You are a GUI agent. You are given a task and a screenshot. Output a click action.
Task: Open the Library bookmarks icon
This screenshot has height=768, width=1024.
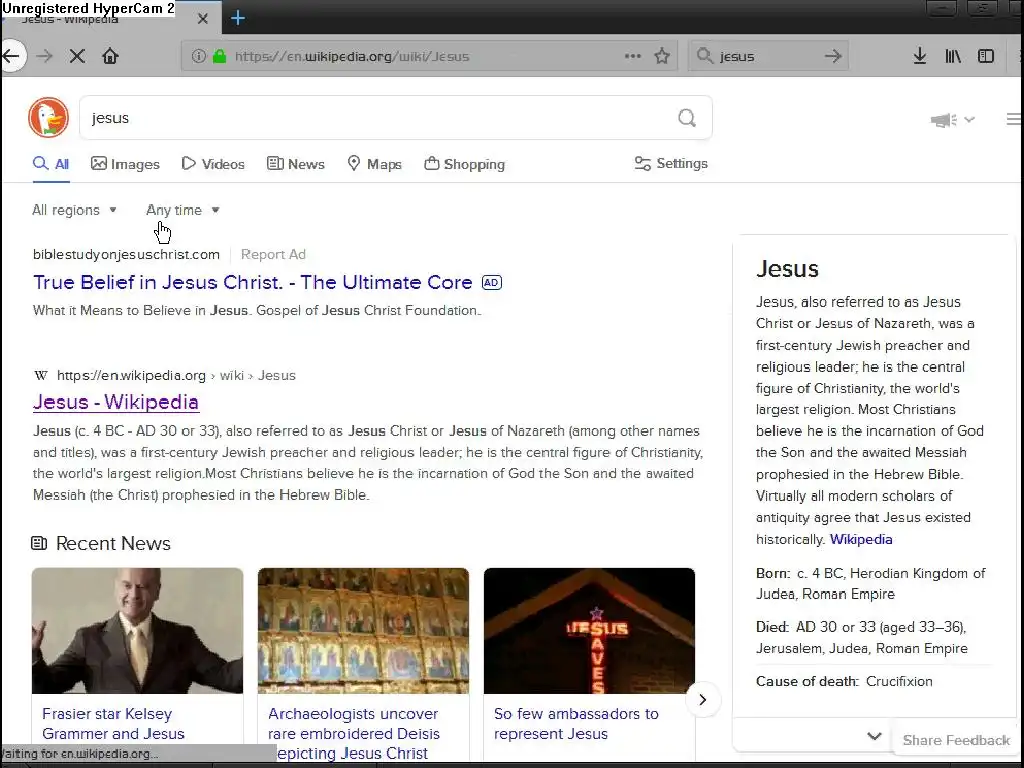[x=953, y=56]
